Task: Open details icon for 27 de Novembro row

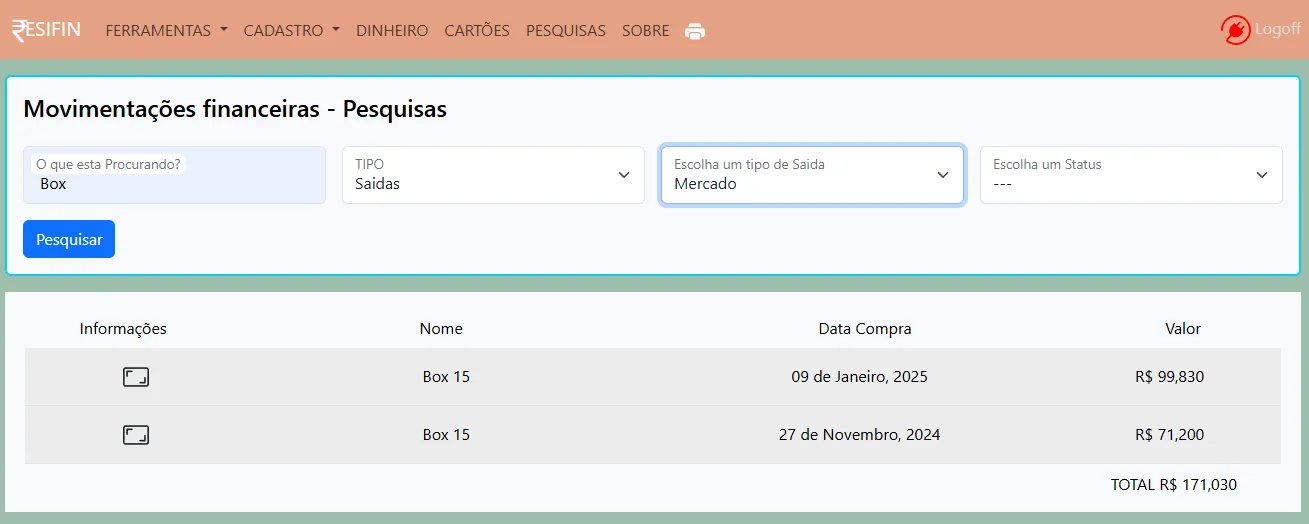Action: [x=136, y=435]
